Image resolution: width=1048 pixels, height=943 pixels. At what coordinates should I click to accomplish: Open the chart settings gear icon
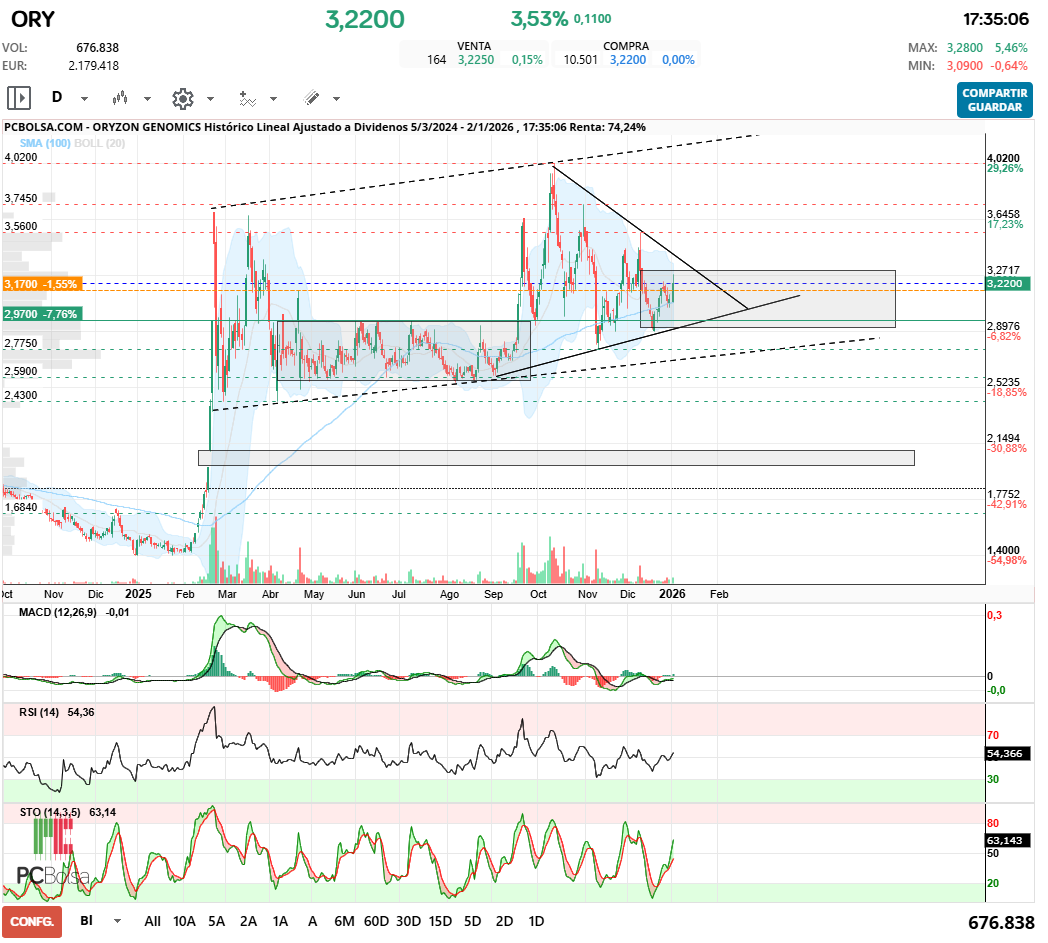click(183, 98)
